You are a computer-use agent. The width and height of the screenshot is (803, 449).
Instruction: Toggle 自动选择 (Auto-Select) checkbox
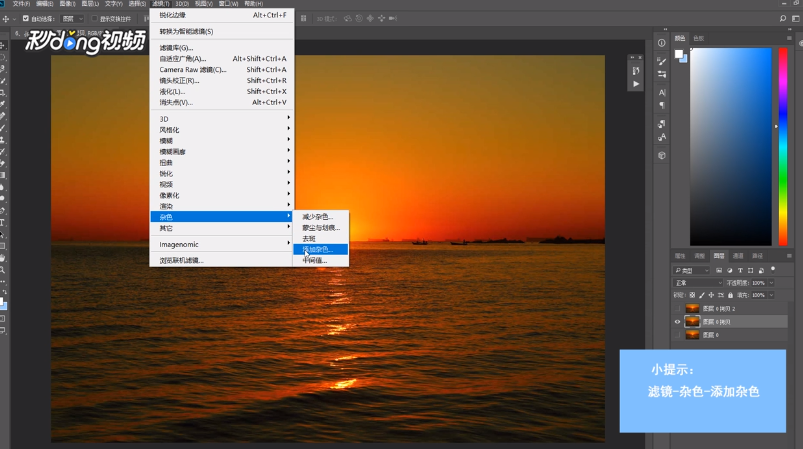(26, 18)
